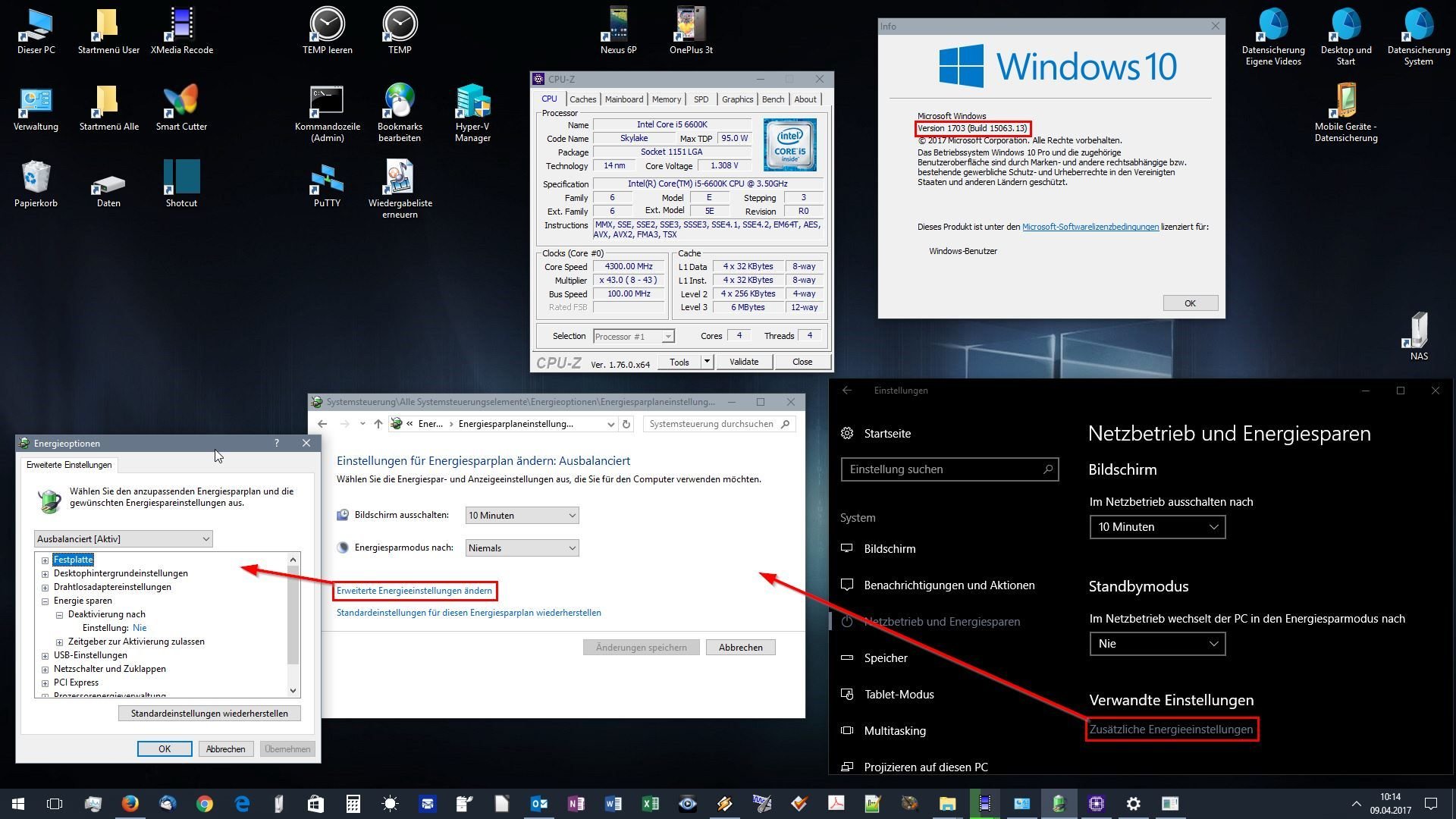The image size is (1456, 819).
Task: Select Benachrichtigungen und Aktionen in sidebar
Action: 949,585
